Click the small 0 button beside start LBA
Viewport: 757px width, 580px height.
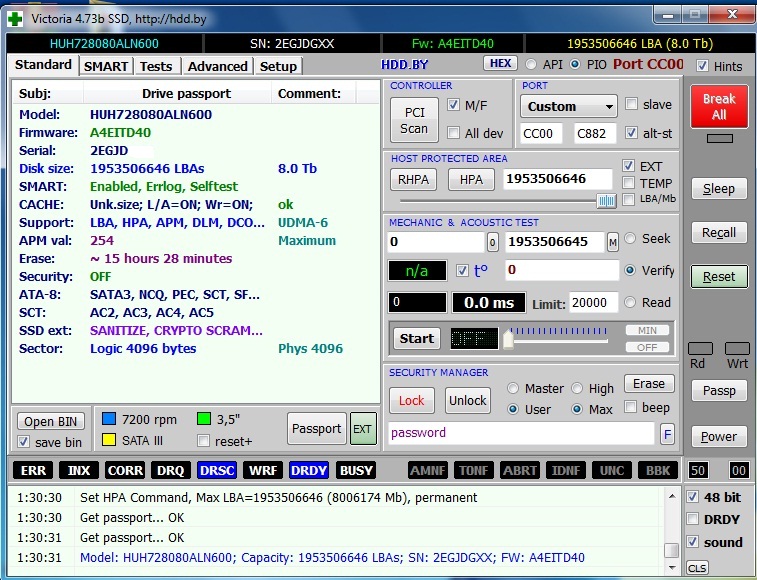click(x=492, y=242)
